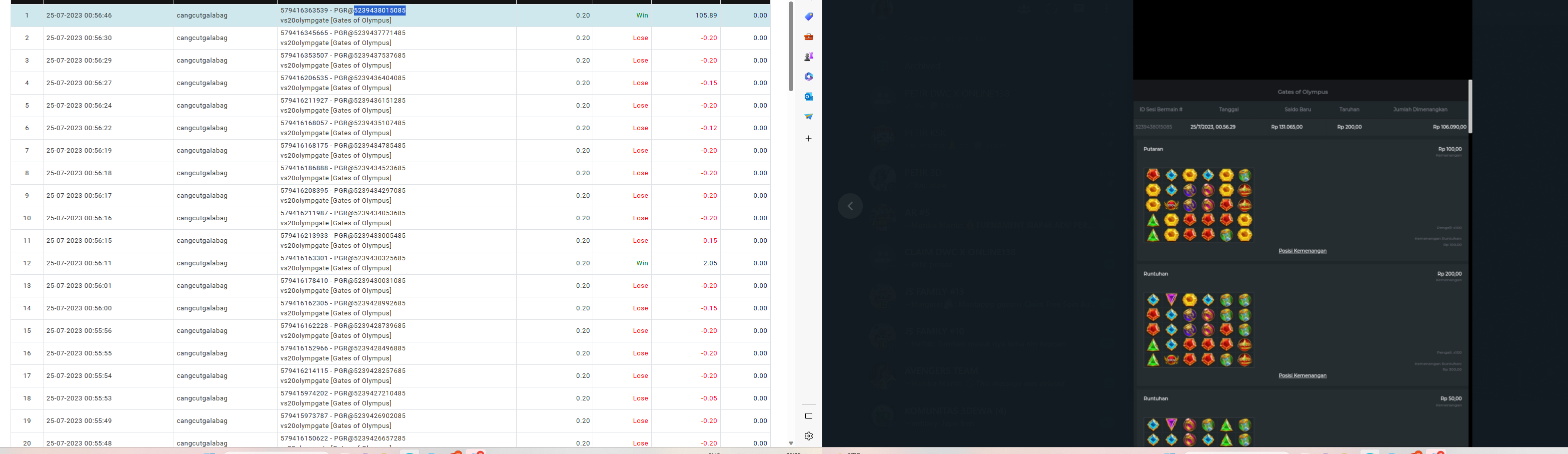
Task: Click the scroll-down arrow of the bet table
Action: coord(791,443)
